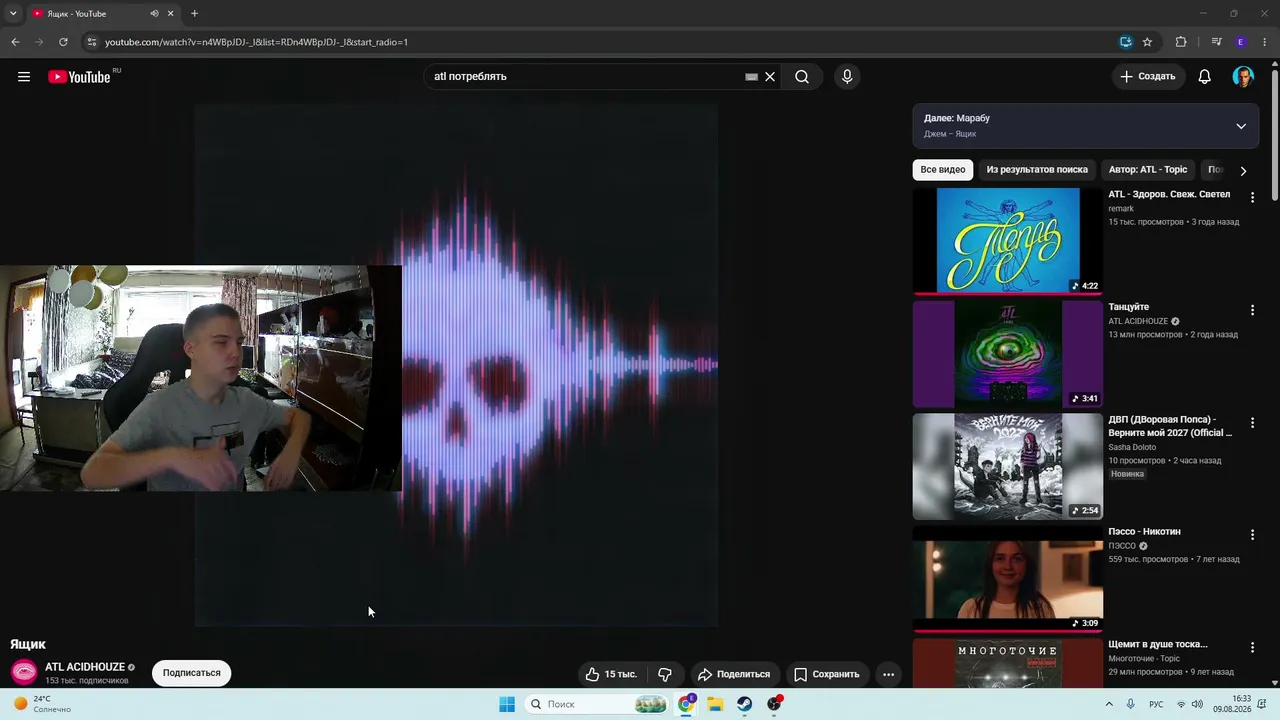The height and width of the screenshot is (720, 1280).
Task: Open options menu for 'Пэссо - Никотин'
Action: pyautogui.click(x=1252, y=535)
